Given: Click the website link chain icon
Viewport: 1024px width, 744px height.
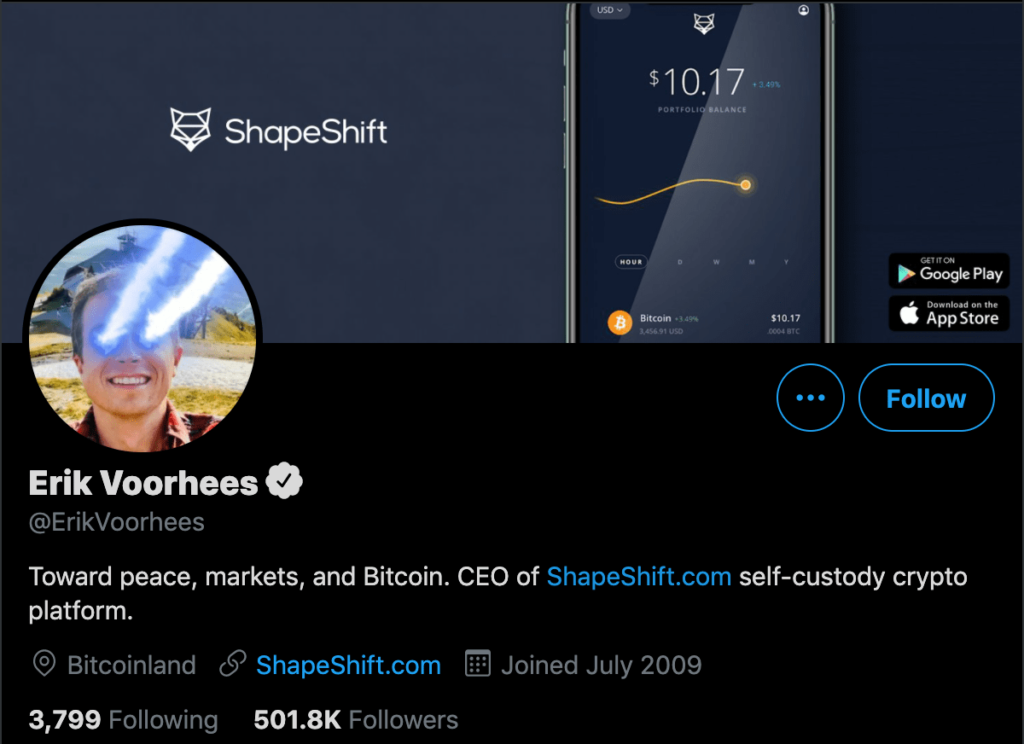Looking at the screenshot, I should [x=232, y=663].
